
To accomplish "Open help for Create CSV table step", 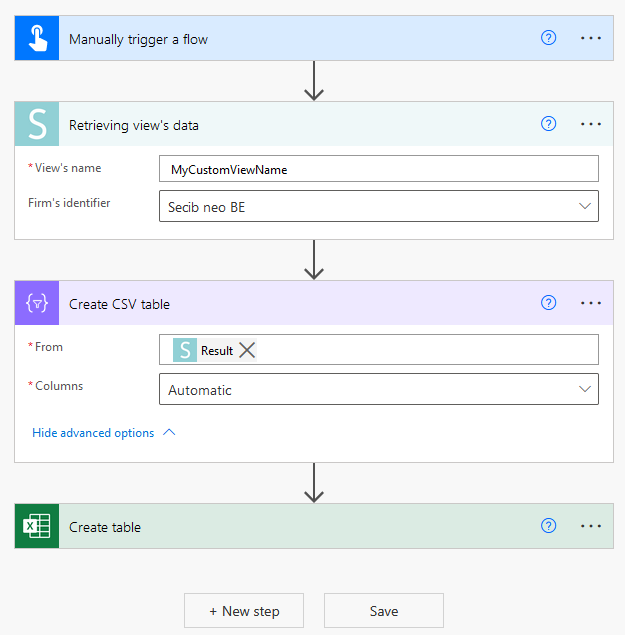I will point(548,303).
